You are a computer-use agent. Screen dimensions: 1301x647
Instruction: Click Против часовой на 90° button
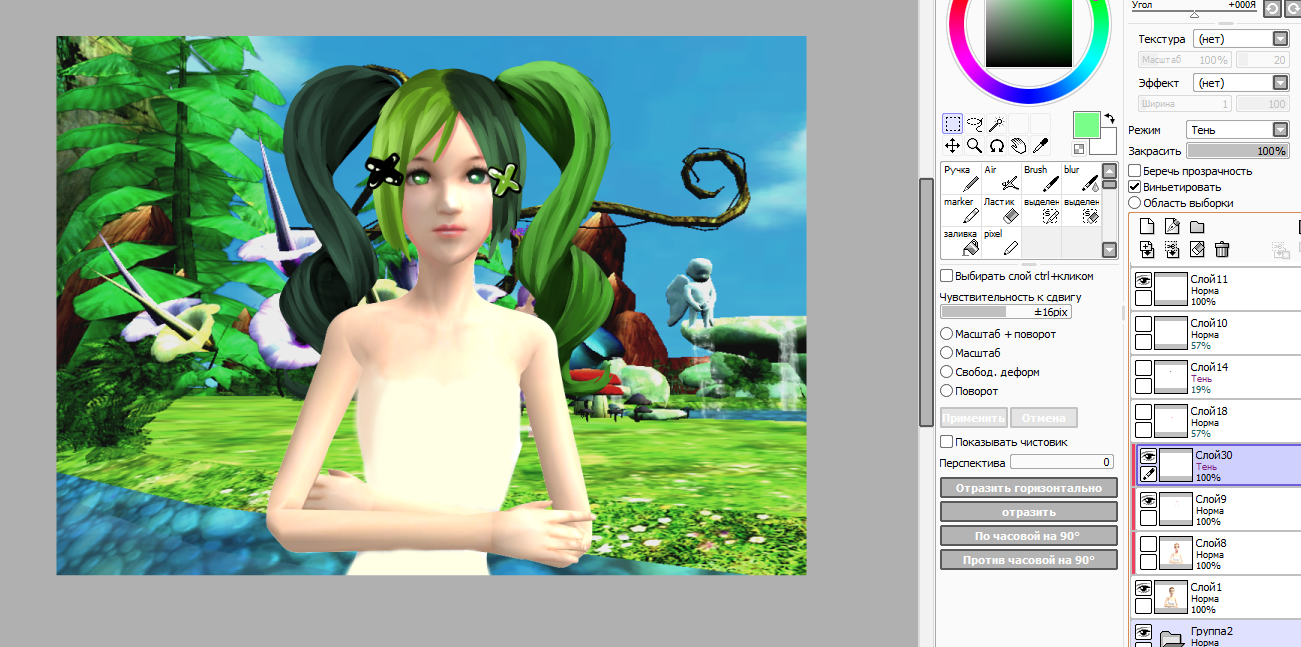coord(1028,560)
